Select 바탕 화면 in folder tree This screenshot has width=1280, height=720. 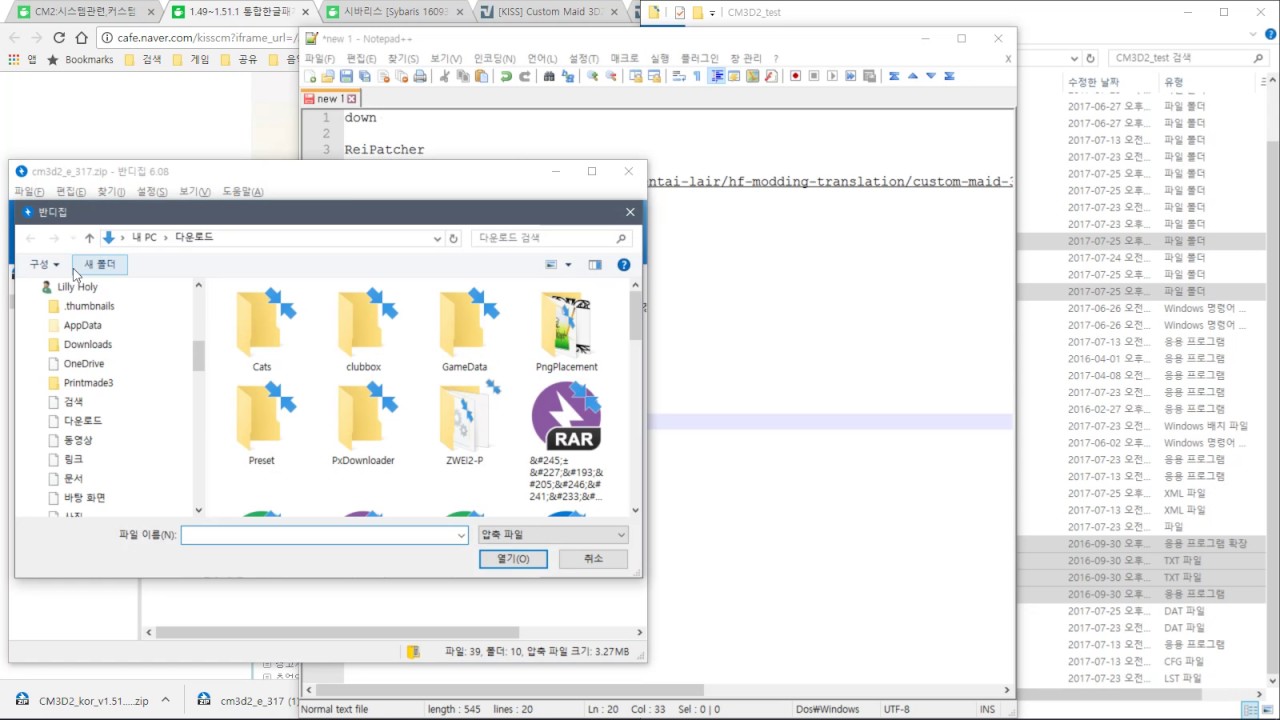(85, 498)
